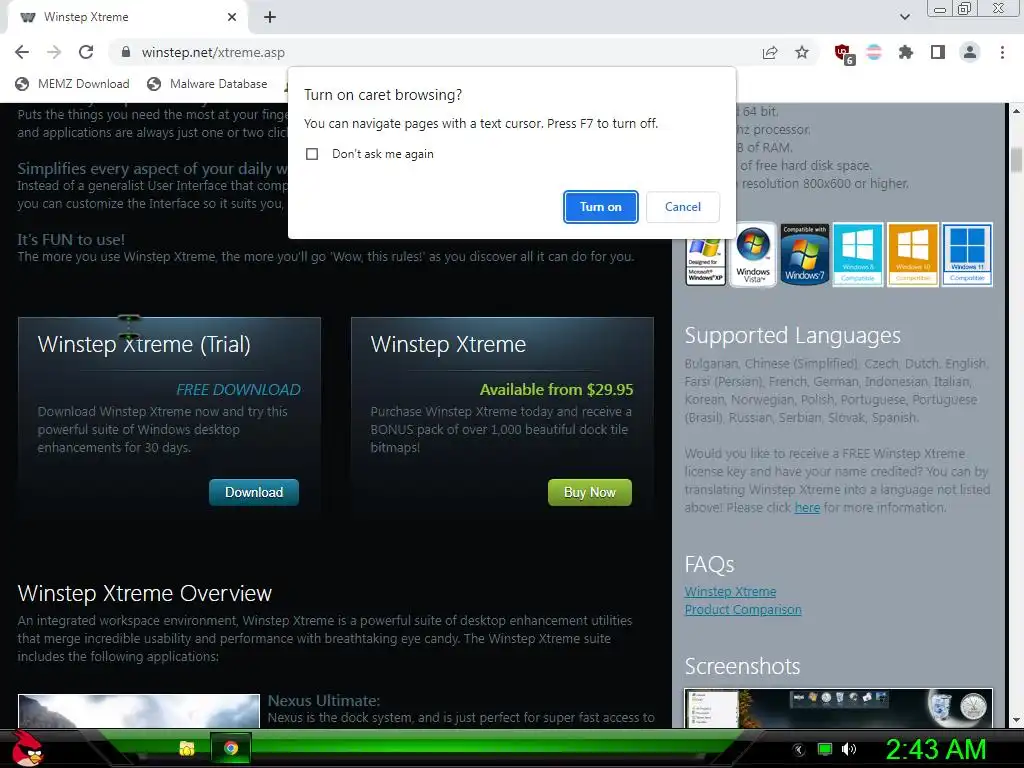Viewport: 1024px width, 768px height.
Task: Reload the page with refresh icon
Action: point(86,52)
